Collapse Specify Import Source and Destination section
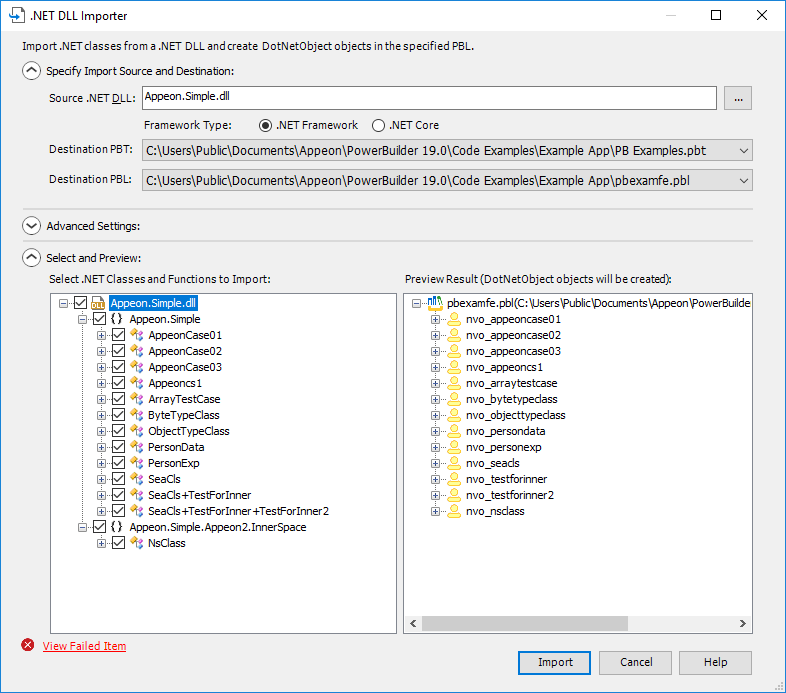This screenshot has height=693, width=786. tap(31, 71)
